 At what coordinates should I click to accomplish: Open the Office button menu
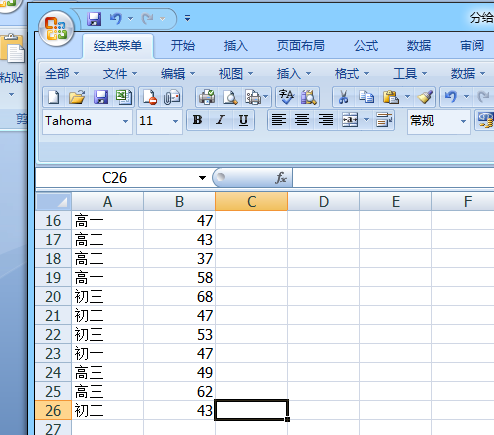click(56, 28)
